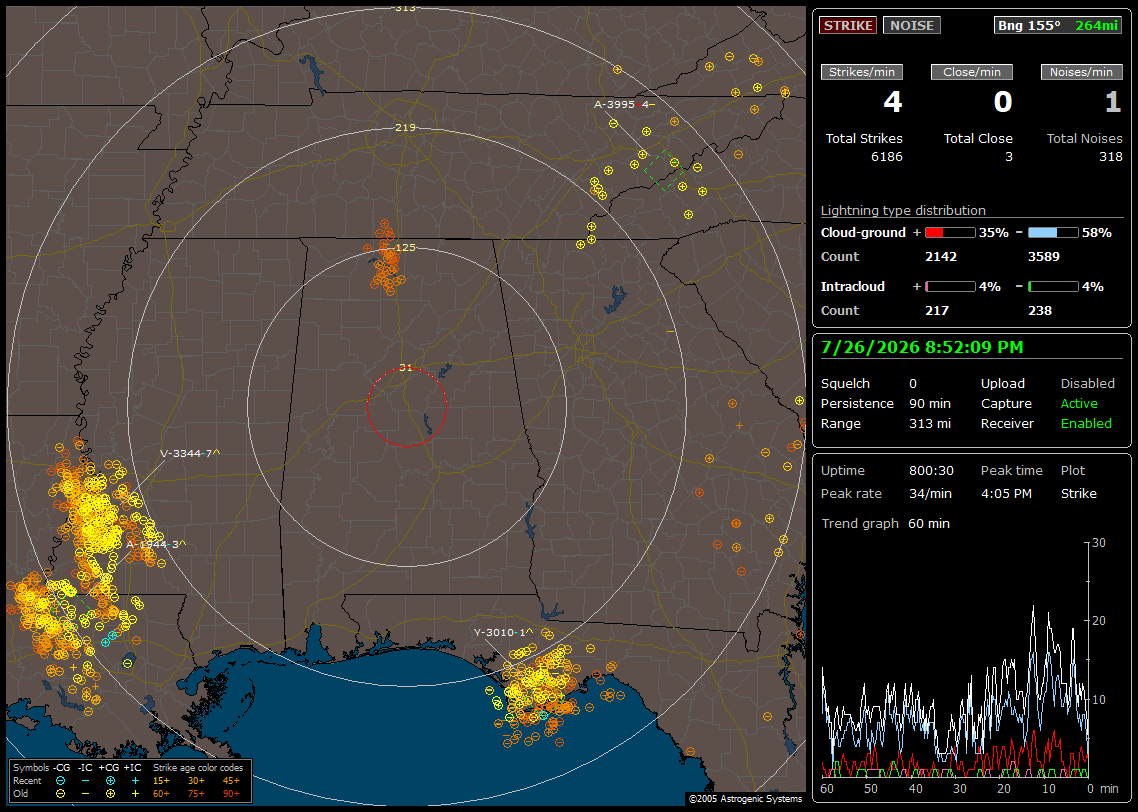Image resolution: width=1138 pixels, height=812 pixels.
Task: Click the 45+ strike age color code
Action: point(231,781)
